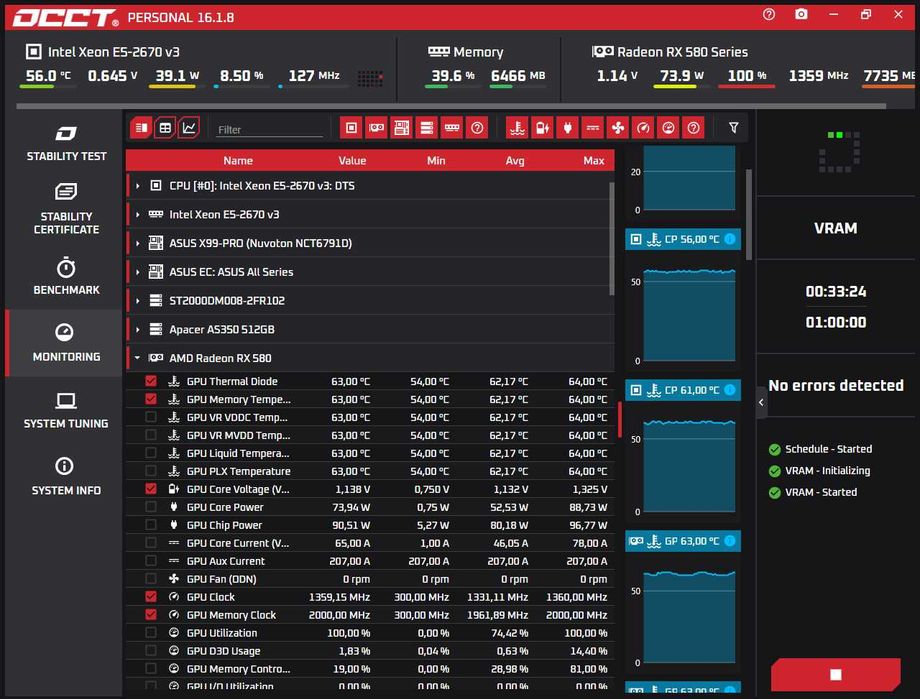Open the Monitoring section
The width and height of the screenshot is (920, 699).
(x=66, y=342)
